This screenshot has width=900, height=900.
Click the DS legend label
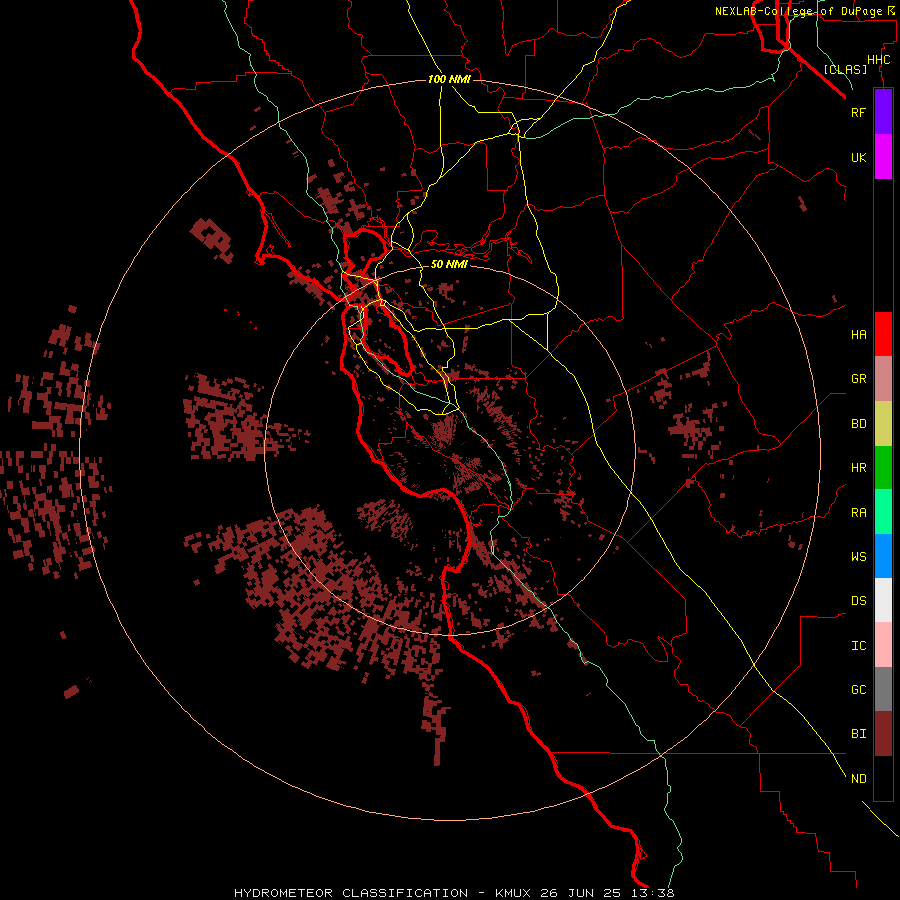tap(858, 601)
